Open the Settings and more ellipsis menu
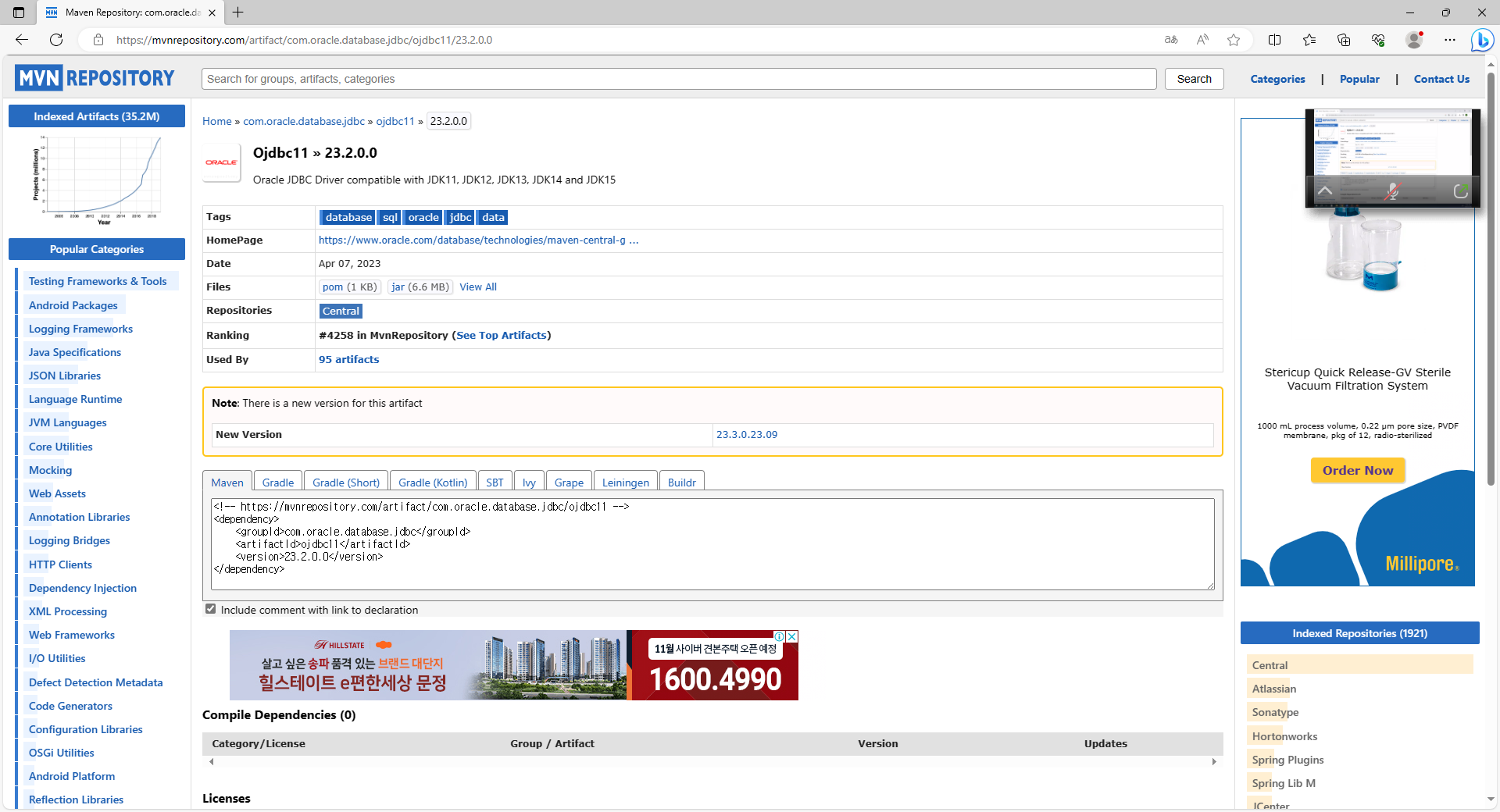 1450,40
